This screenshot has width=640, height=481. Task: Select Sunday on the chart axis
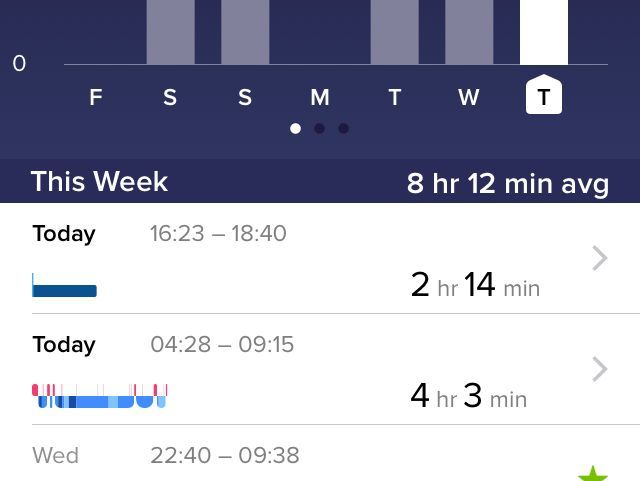coord(245,97)
